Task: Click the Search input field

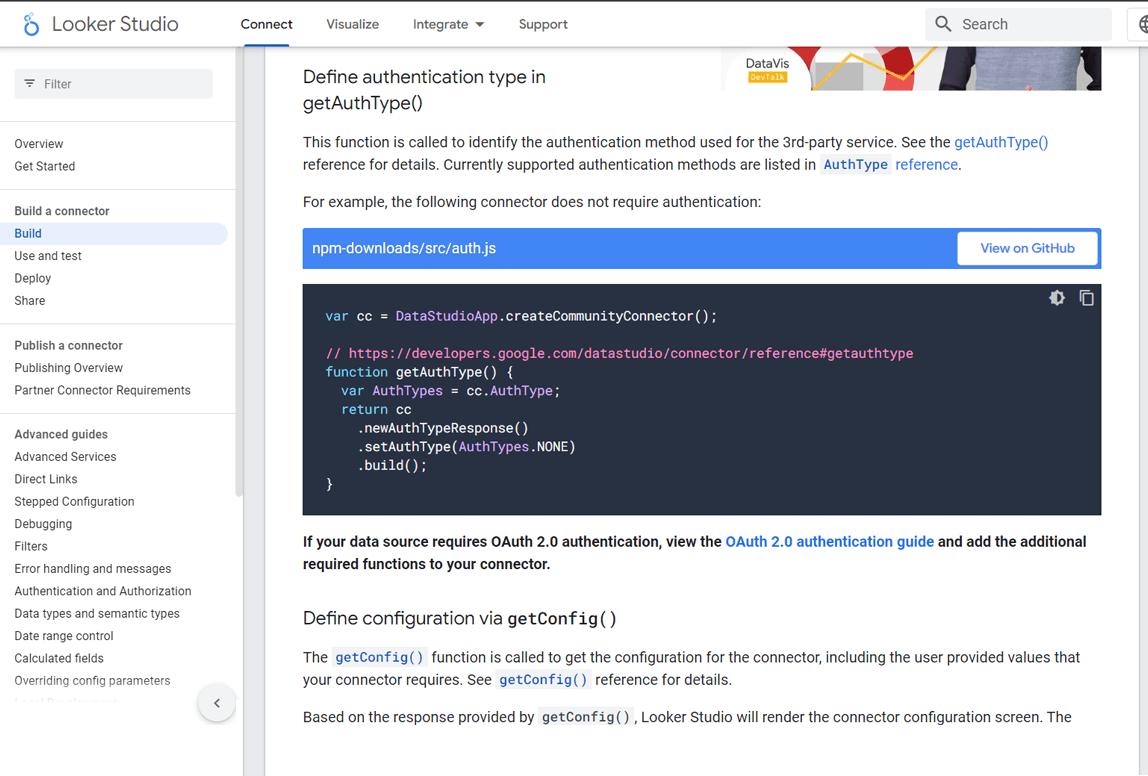Action: tap(1018, 24)
